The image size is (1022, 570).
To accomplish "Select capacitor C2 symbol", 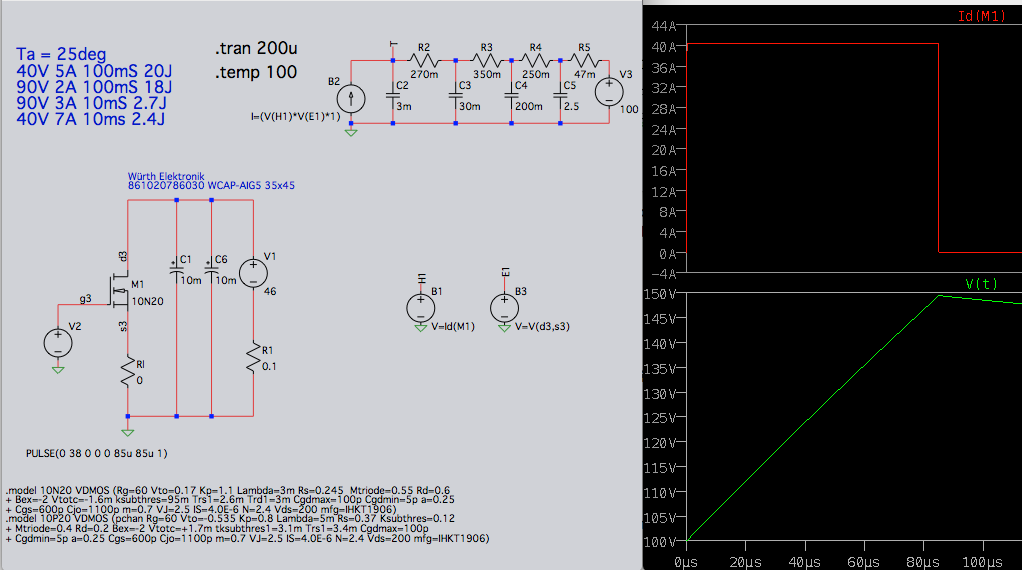I will tap(392, 95).
